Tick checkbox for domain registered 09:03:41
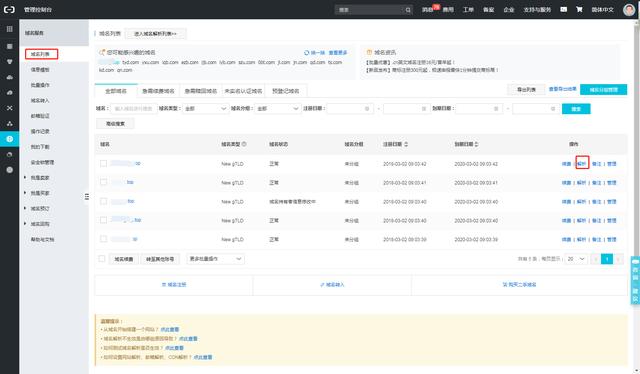This screenshot has height=374, width=640. click(103, 182)
